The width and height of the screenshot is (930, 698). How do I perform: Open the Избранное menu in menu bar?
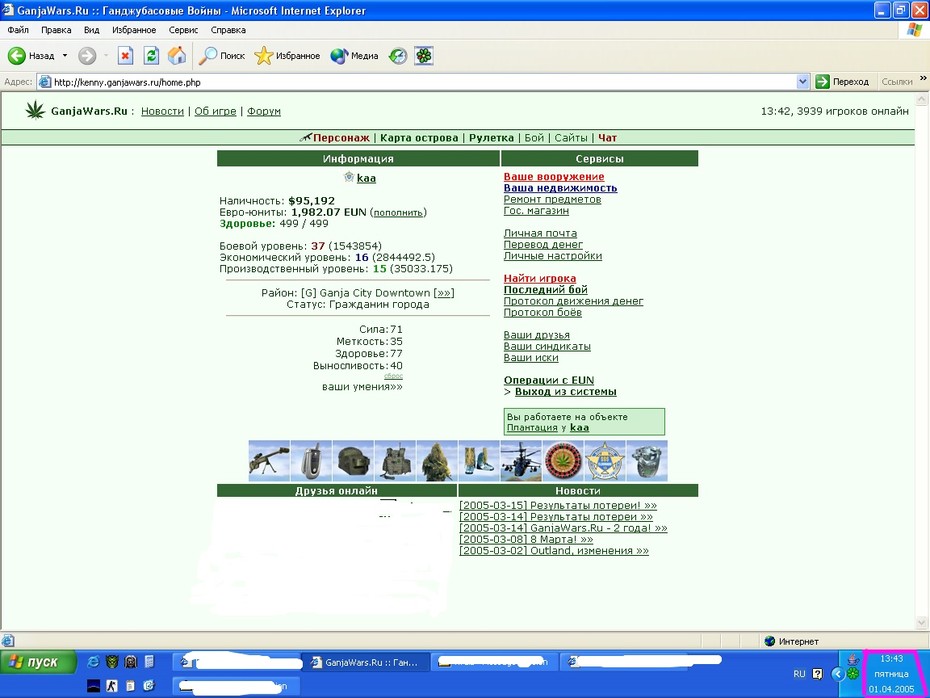pyautogui.click(x=134, y=30)
